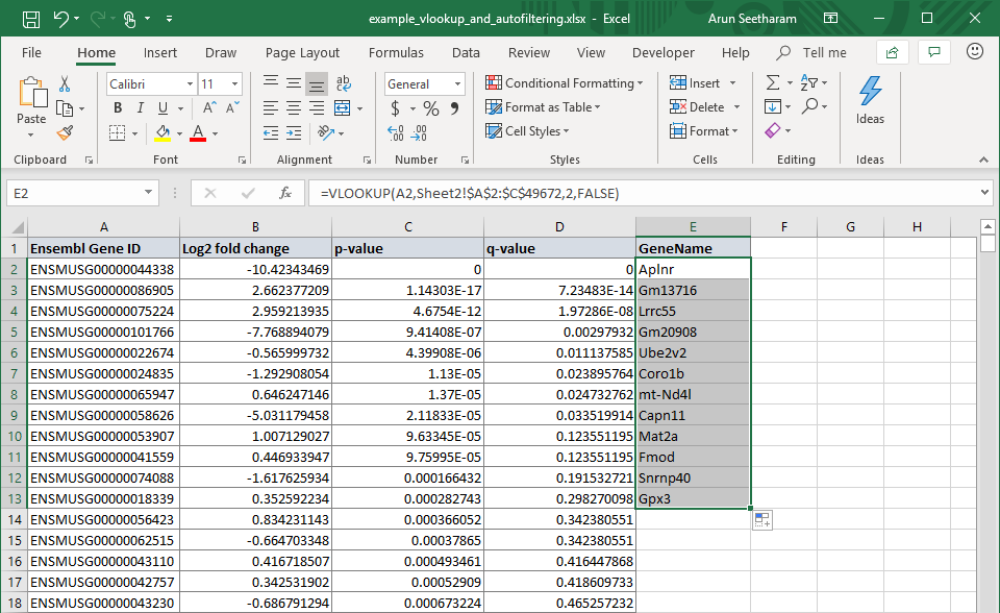The width and height of the screenshot is (1000, 613).
Task: Apply the red Font Color swatch
Action: pos(198,133)
